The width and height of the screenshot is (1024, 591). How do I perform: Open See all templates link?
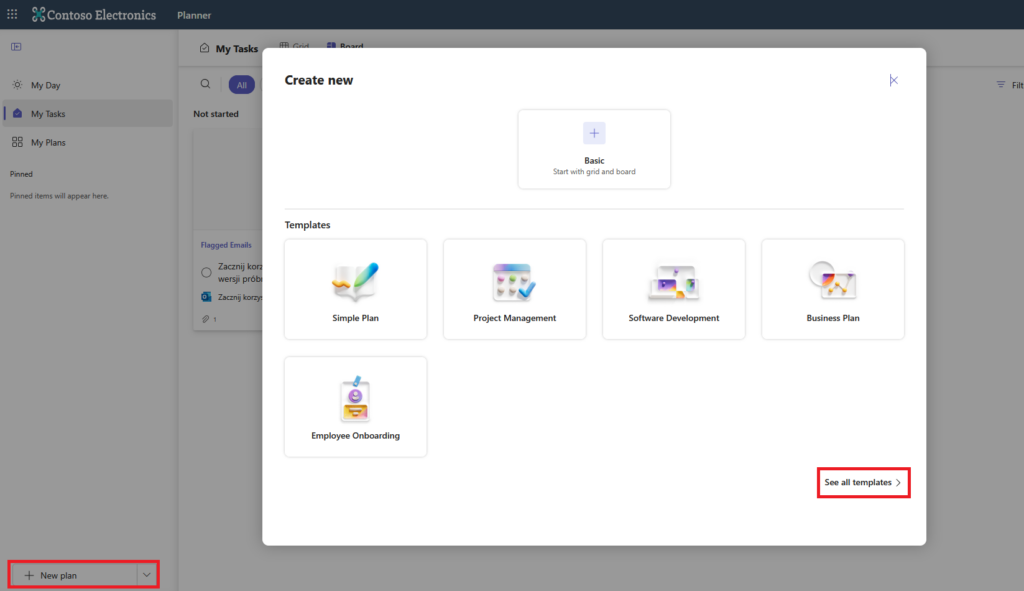pos(863,482)
